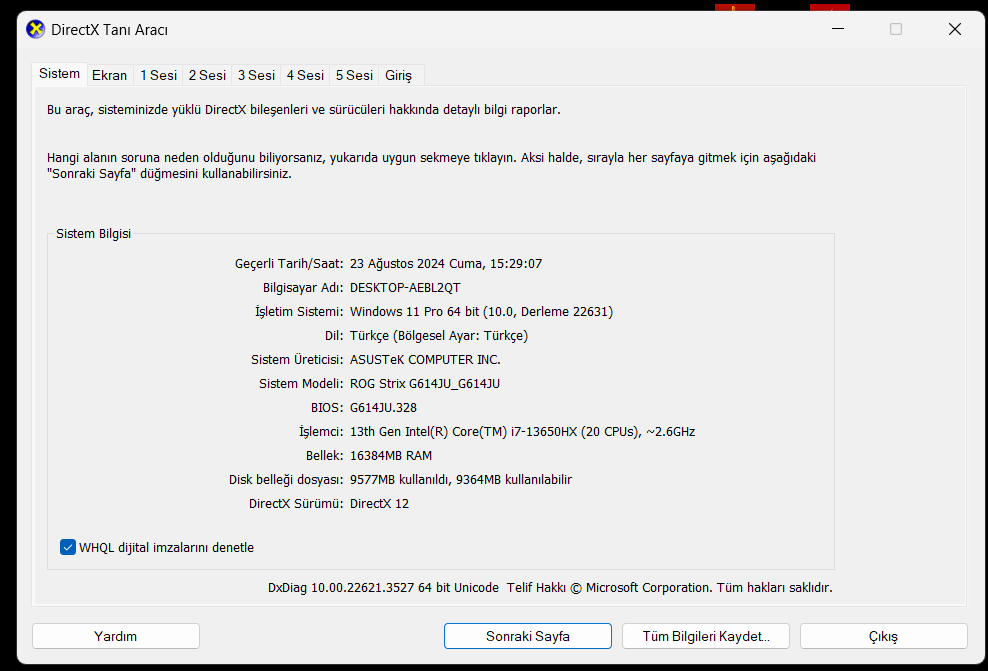Image resolution: width=988 pixels, height=671 pixels.
Task: Click the BIOS label
Action: pyautogui.click(x=327, y=407)
